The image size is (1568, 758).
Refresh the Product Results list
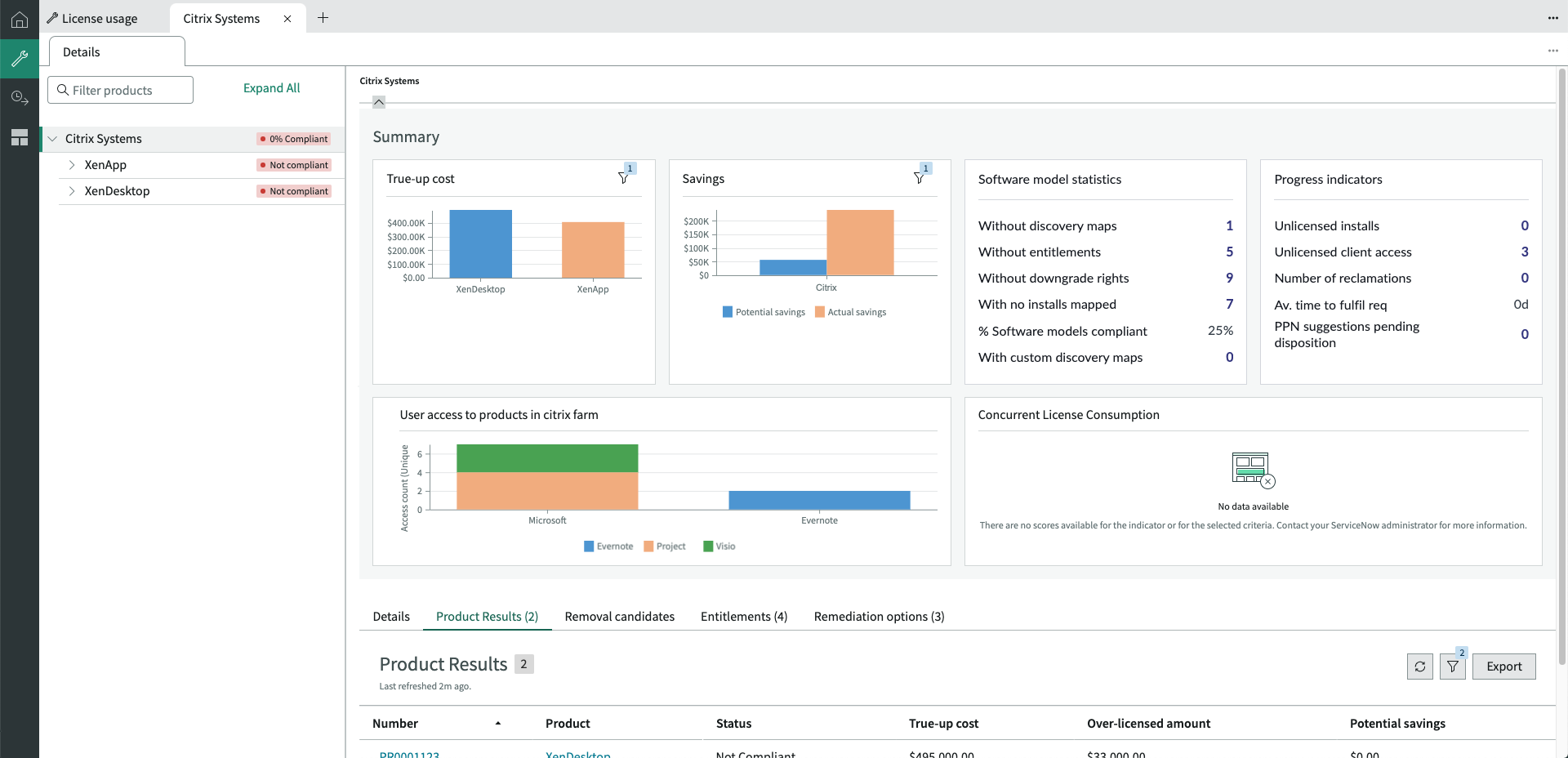coord(1420,667)
